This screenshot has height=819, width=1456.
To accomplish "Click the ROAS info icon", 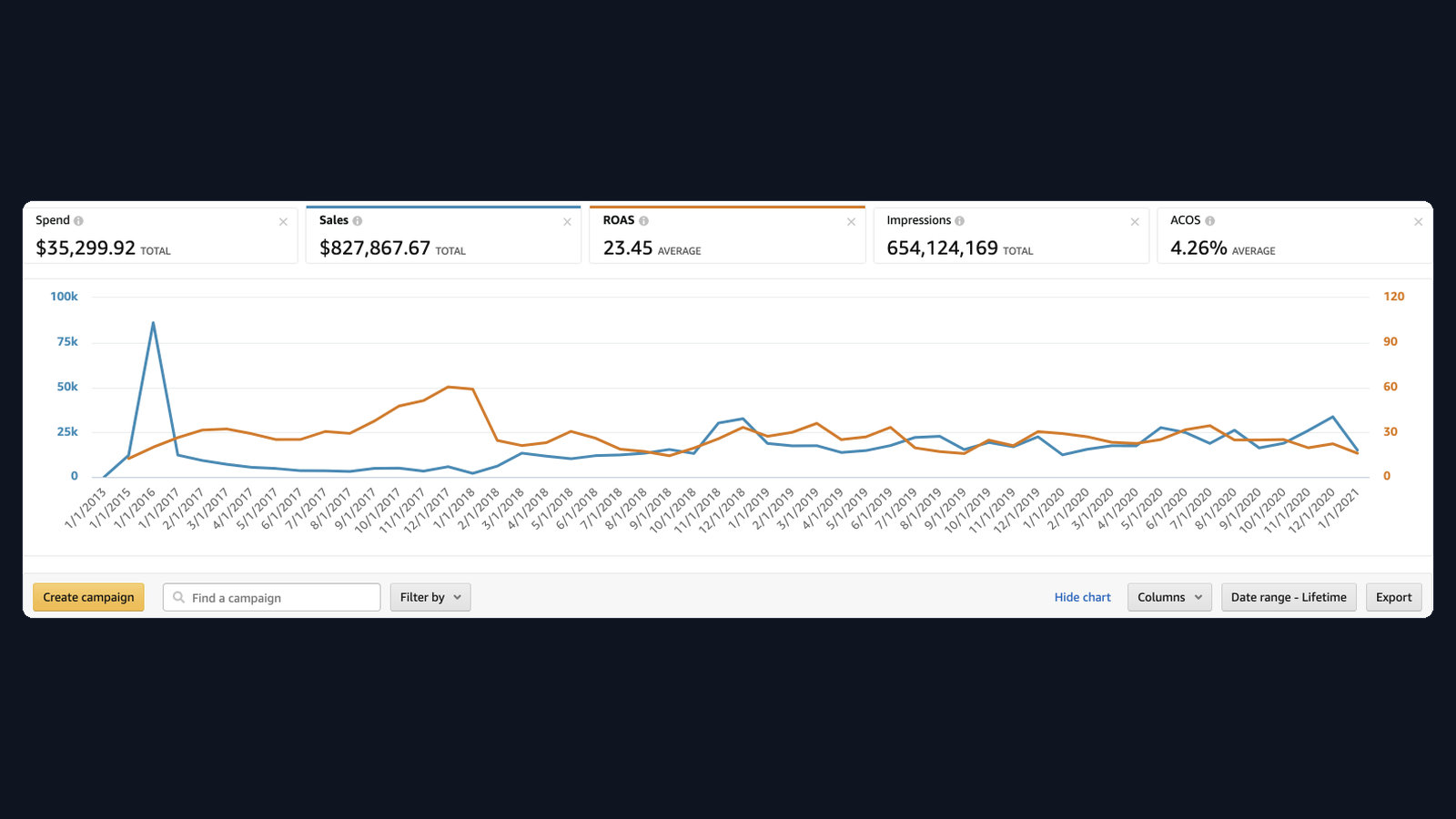I will click(643, 221).
